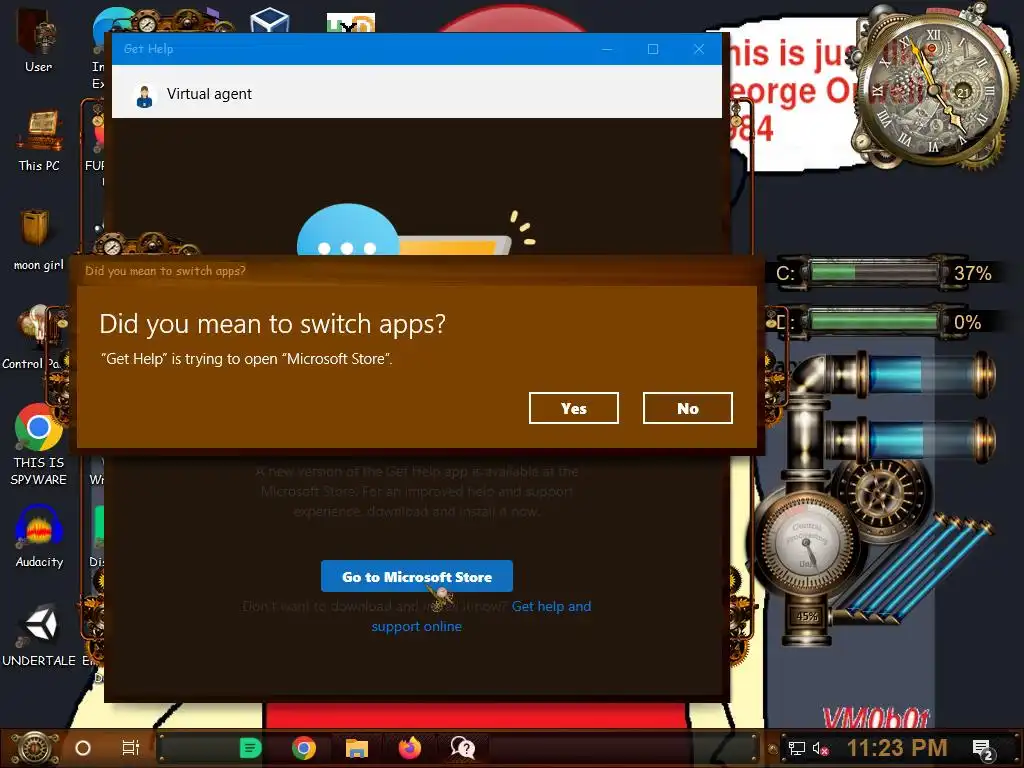Click the Virtual agent avatar icon
Viewport: 1024px width, 768px height.
point(144,95)
